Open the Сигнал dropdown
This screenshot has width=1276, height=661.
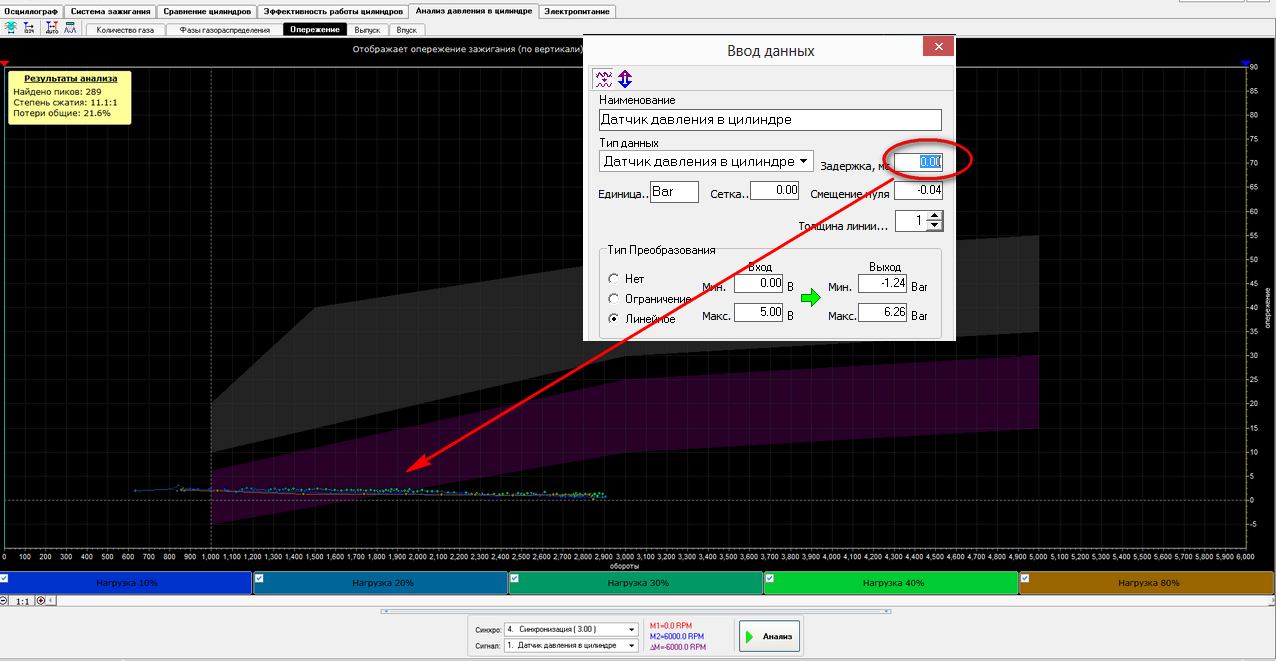tap(571, 645)
